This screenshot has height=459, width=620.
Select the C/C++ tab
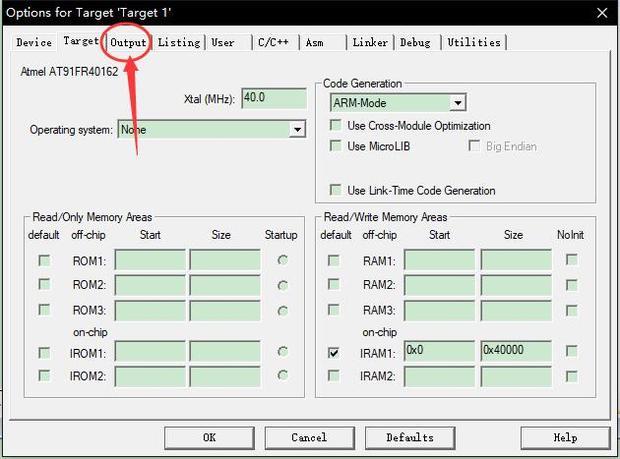click(x=274, y=43)
